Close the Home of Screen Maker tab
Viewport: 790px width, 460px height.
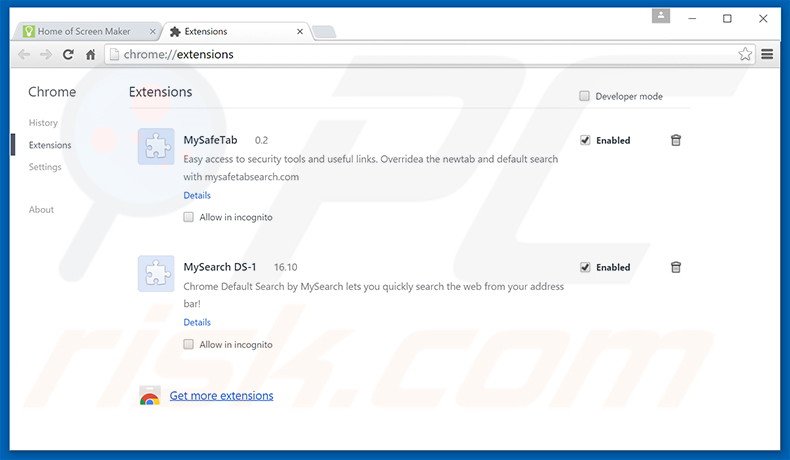click(153, 31)
